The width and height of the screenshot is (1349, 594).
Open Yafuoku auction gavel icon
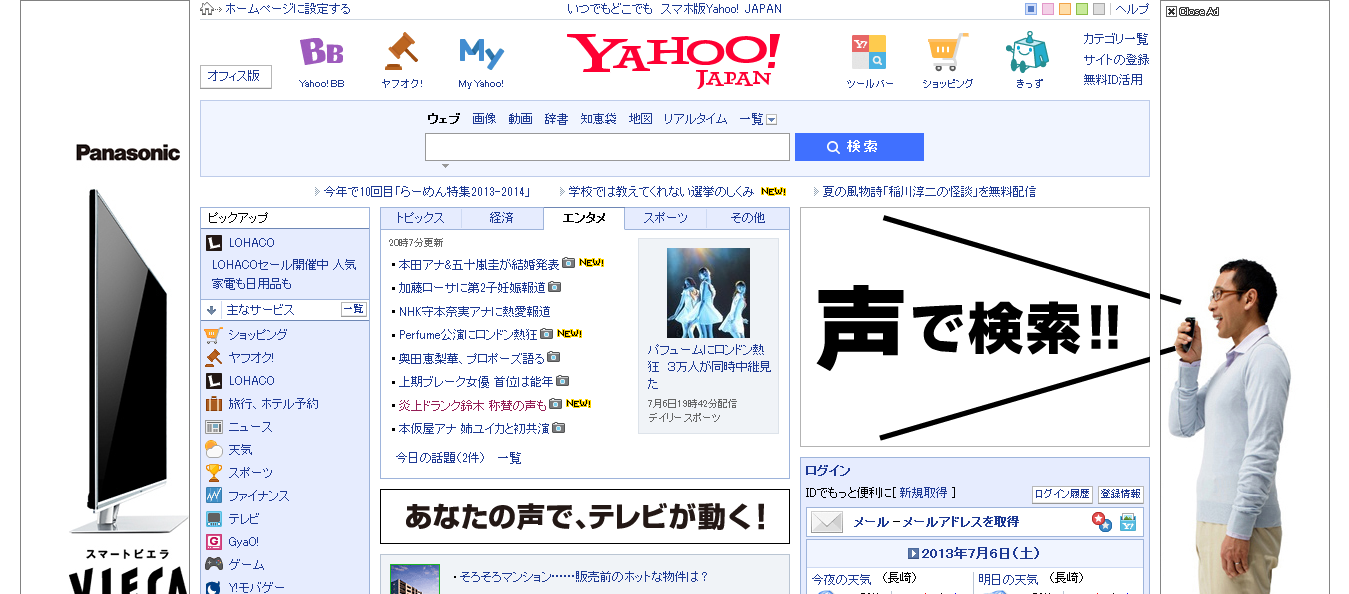pos(401,50)
